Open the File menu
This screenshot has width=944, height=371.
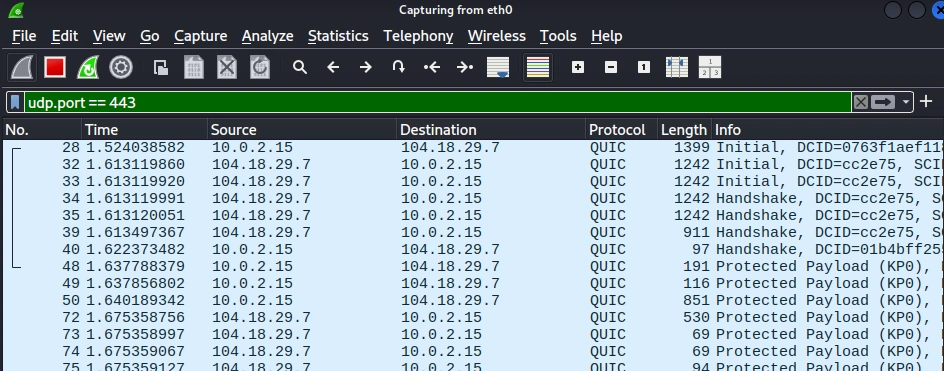click(x=24, y=36)
